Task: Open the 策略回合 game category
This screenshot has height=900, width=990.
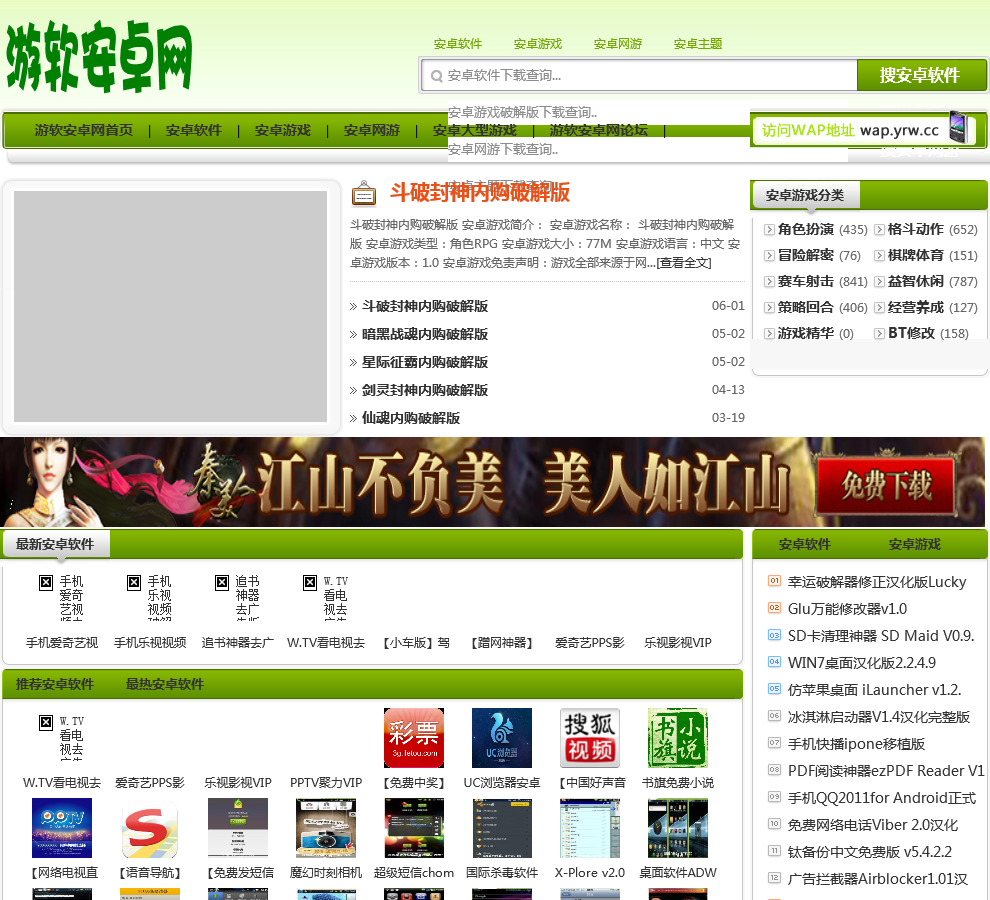Action: click(x=806, y=307)
